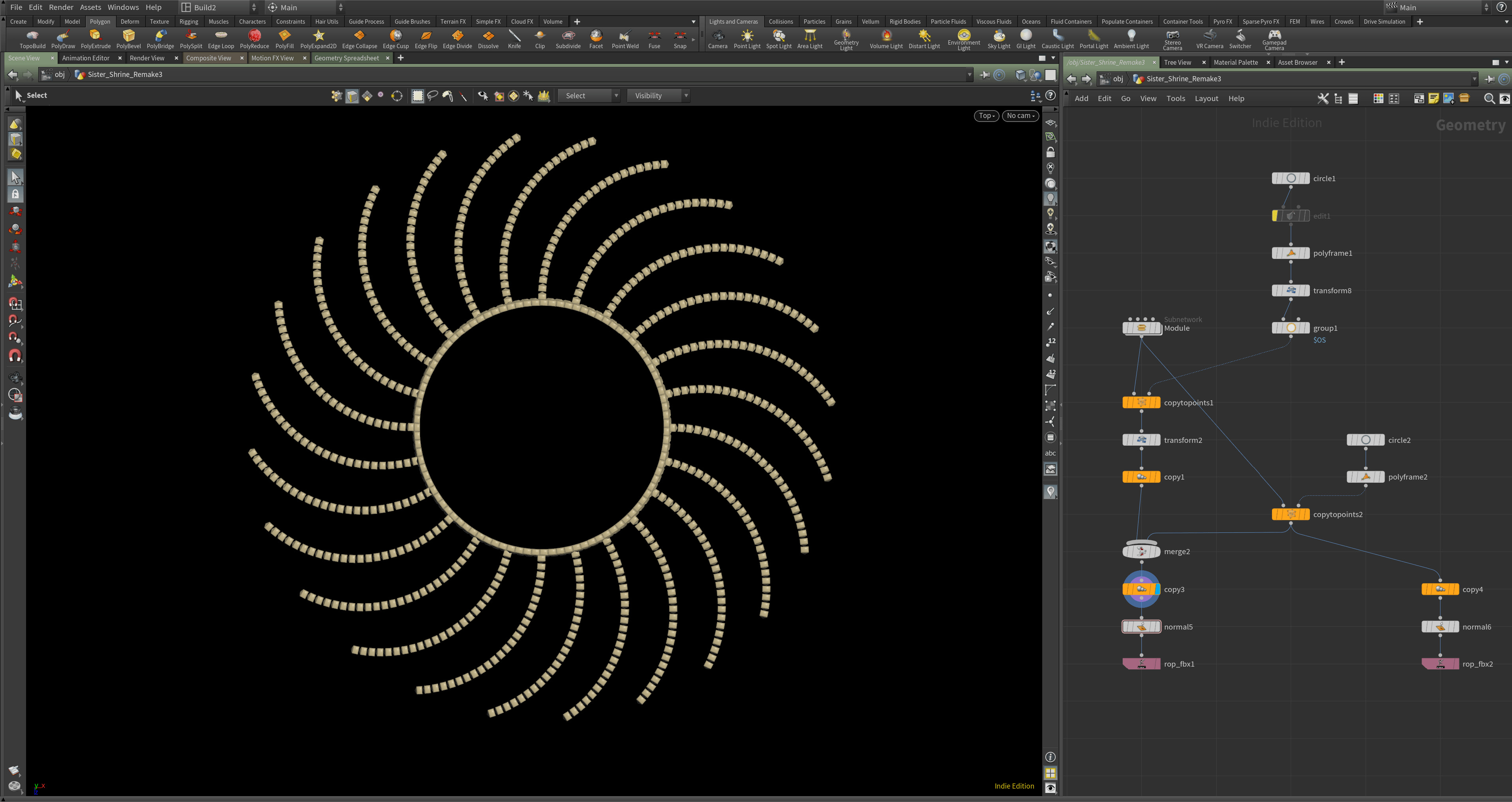Click the obj path segment in viewport
Screen dimensions: 1512x802
(x=59, y=75)
